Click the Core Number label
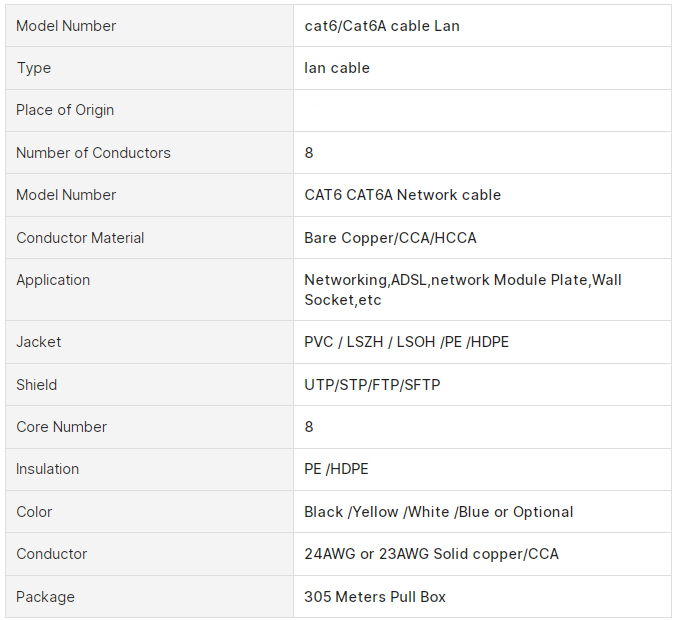682x620 pixels. click(x=61, y=427)
